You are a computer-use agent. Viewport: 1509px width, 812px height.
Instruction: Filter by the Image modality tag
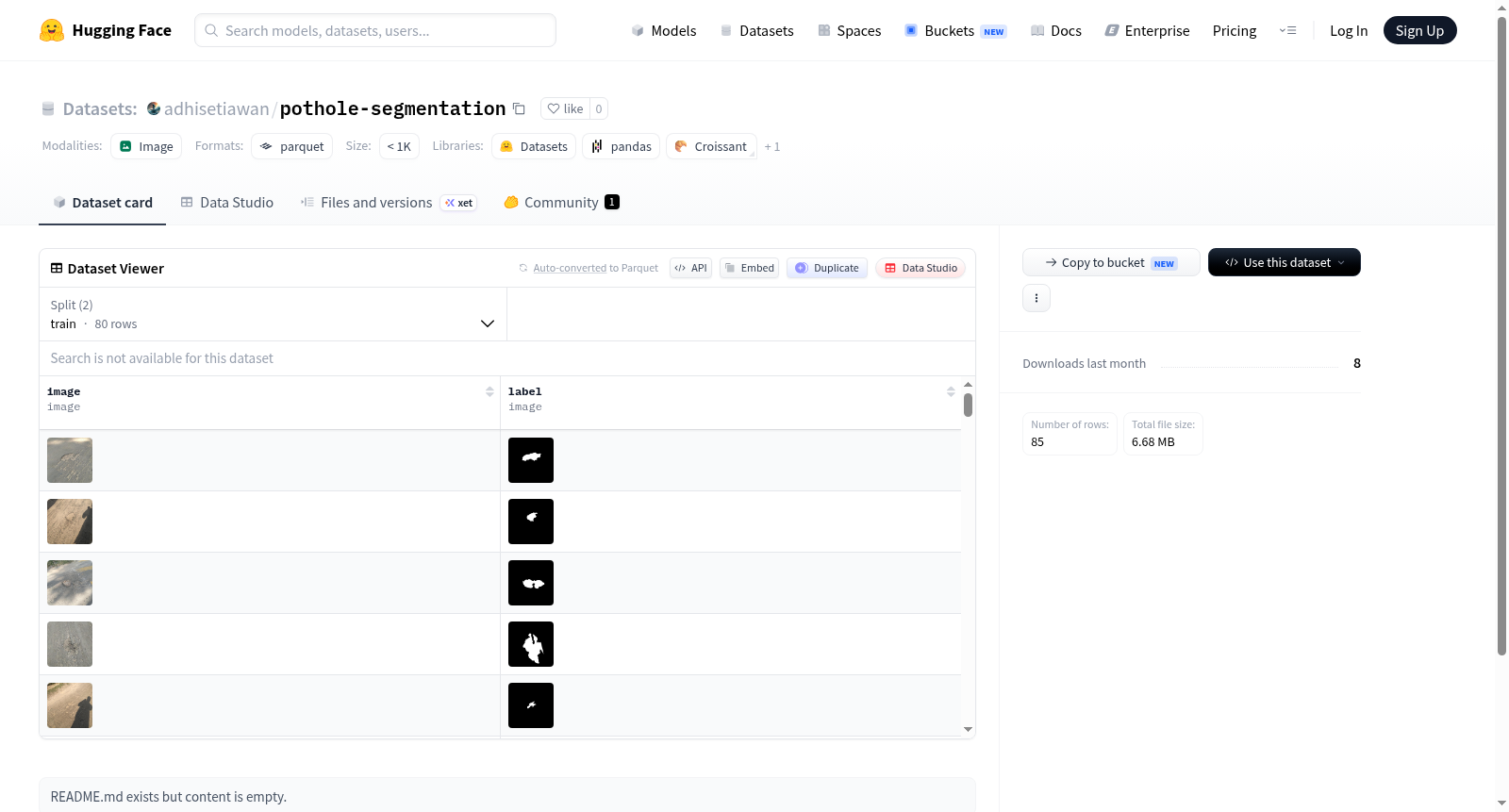tap(146, 146)
